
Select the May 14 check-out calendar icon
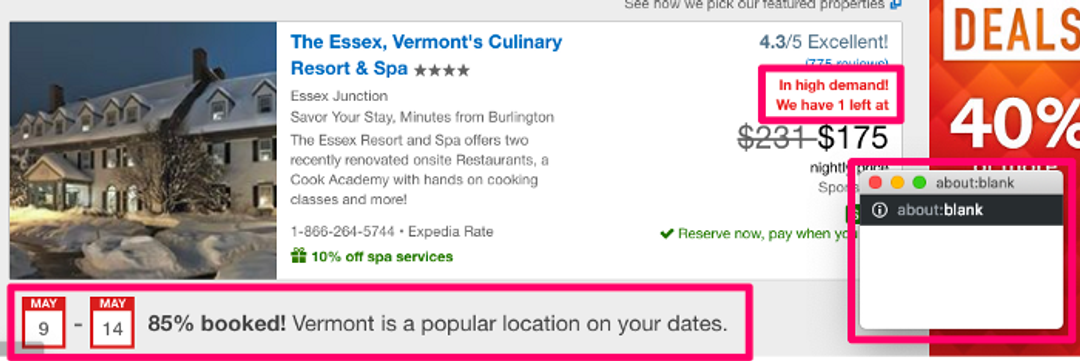pos(112,322)
